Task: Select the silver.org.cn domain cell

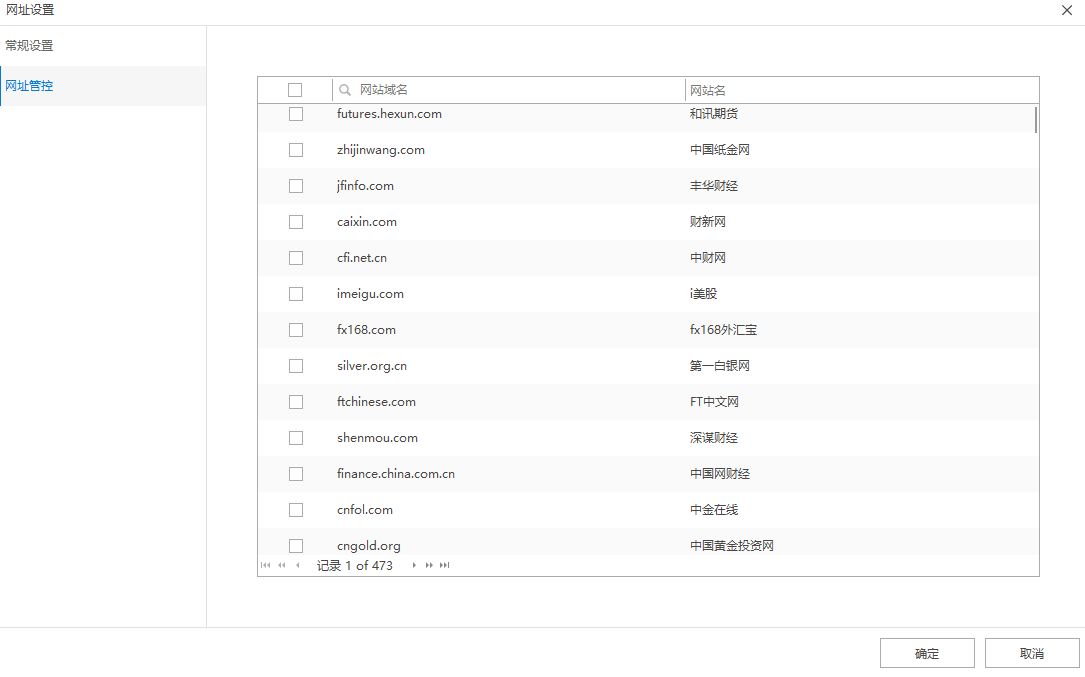Action: point(372,365)
